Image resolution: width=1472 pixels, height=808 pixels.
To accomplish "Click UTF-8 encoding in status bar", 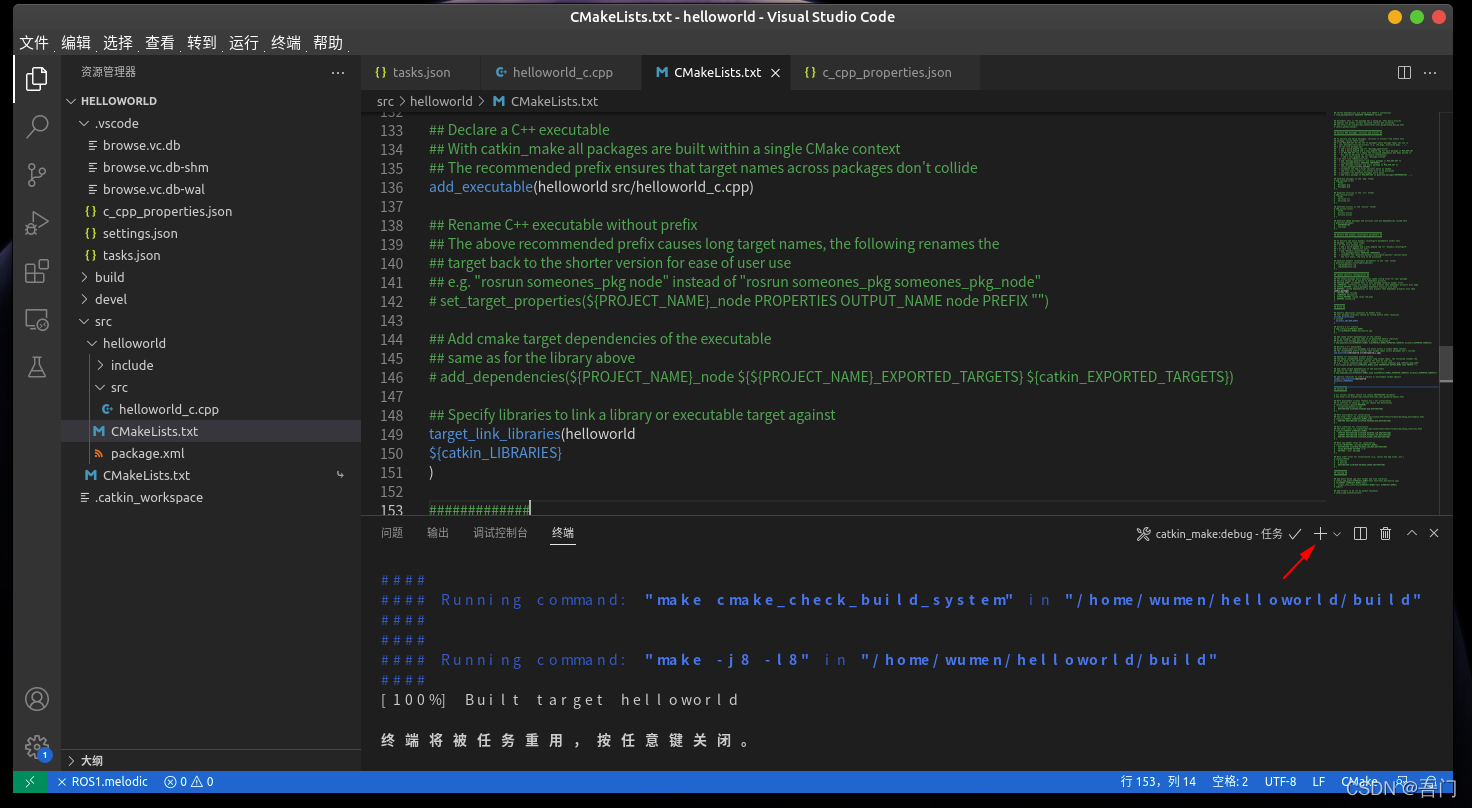I will [x=1280, y=781].
